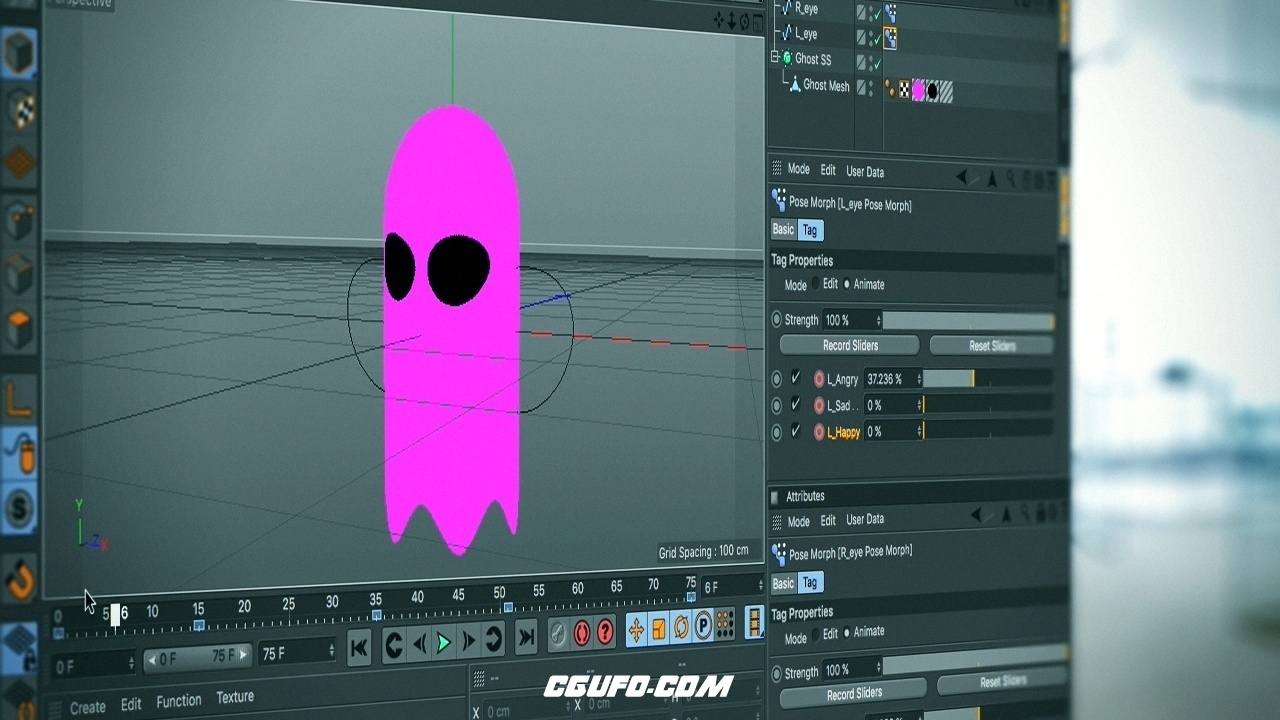Enable the orange magnet snapping icon

tap(20, 577)
